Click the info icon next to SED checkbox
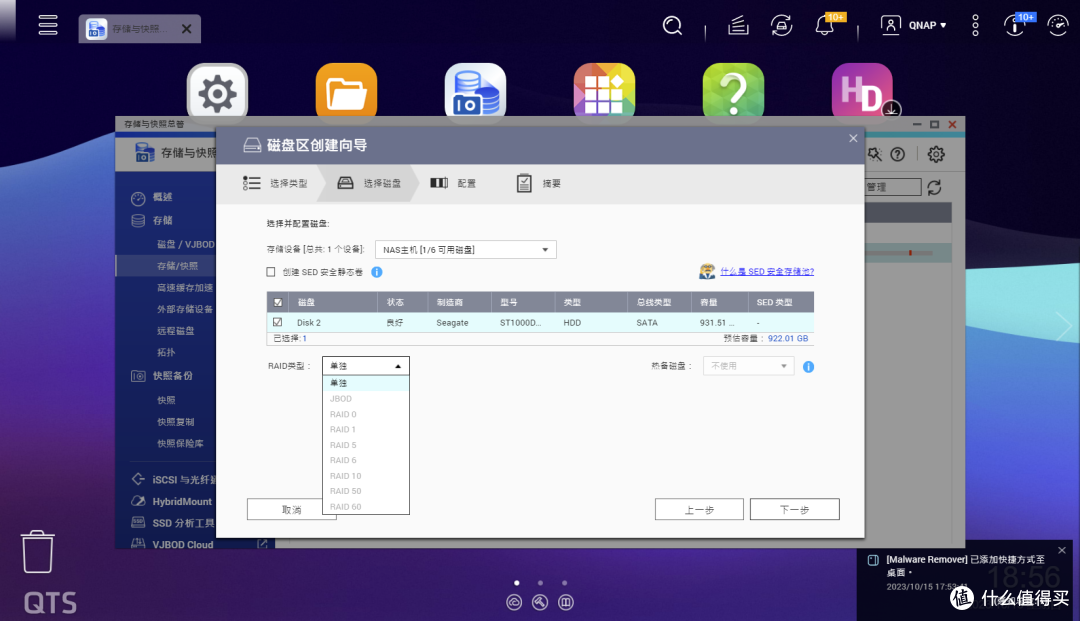This screenshot has width=1080, height=621. 377,272
